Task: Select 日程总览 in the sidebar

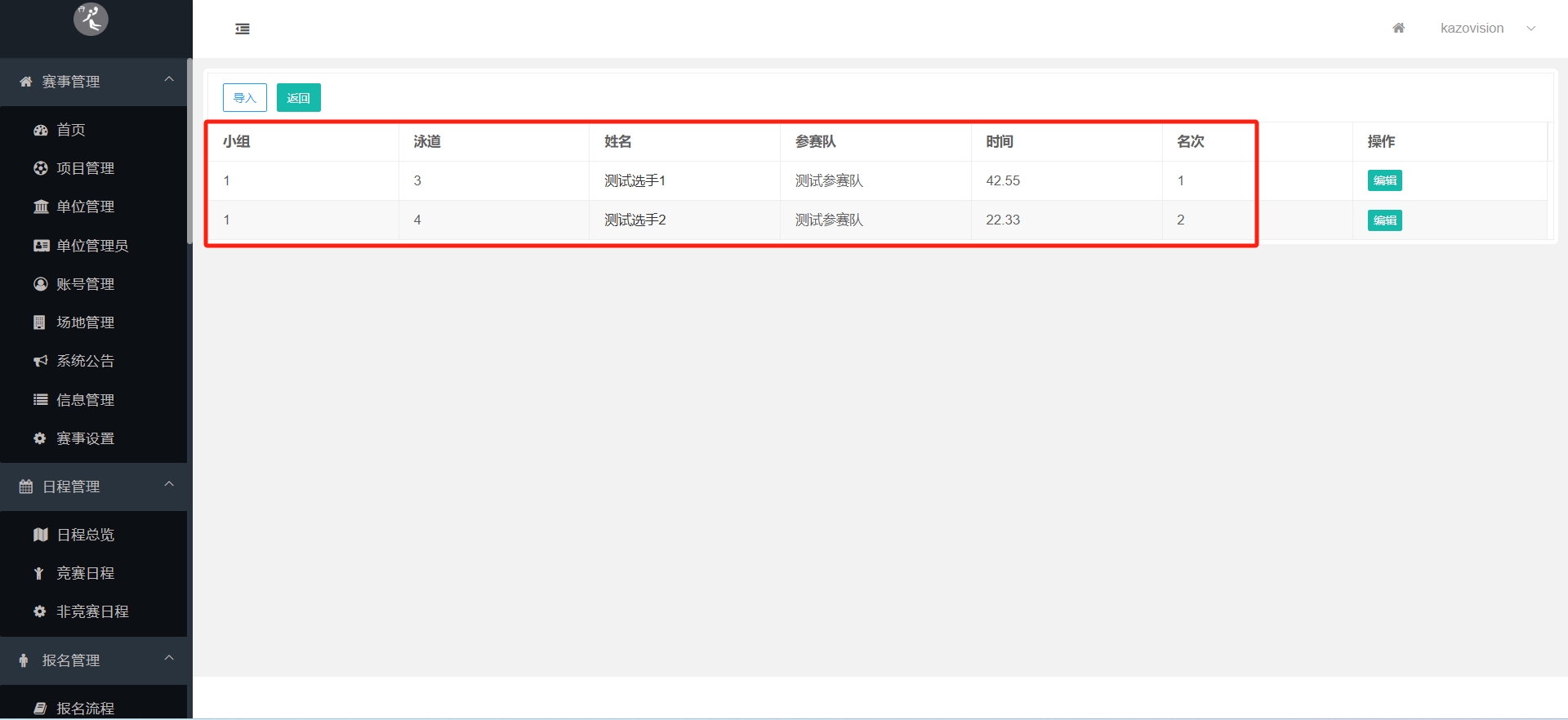Action: pyautogui.click(x=85, y=535)
